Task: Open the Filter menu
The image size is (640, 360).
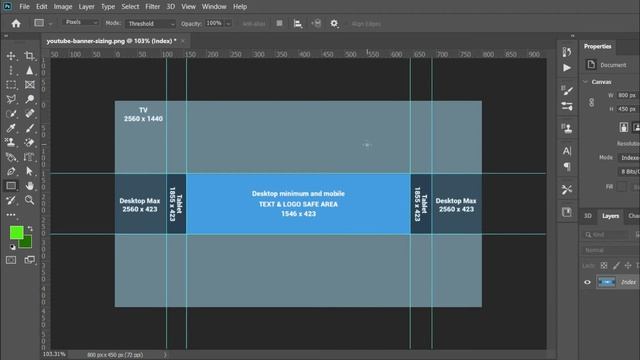Action: [153, 7]
